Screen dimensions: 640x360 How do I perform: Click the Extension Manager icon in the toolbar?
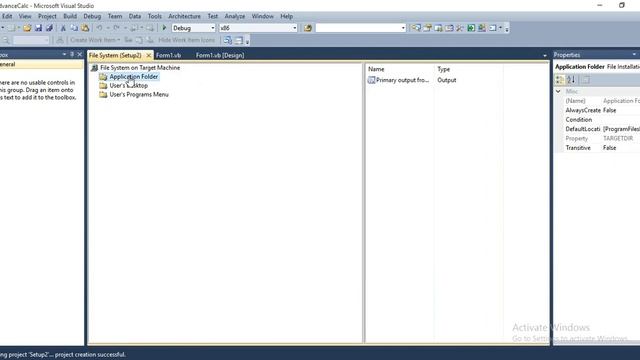[482, 28]
